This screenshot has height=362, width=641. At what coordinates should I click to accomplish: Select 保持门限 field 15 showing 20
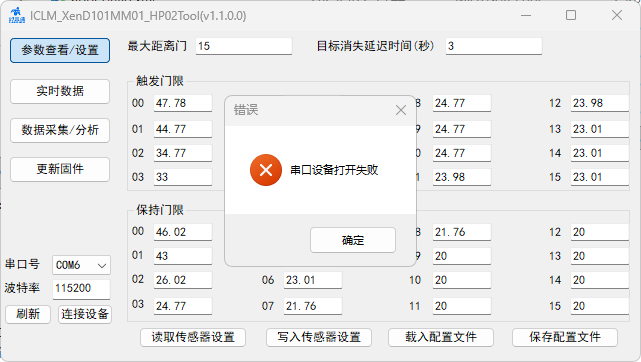[x=600, y=306]
